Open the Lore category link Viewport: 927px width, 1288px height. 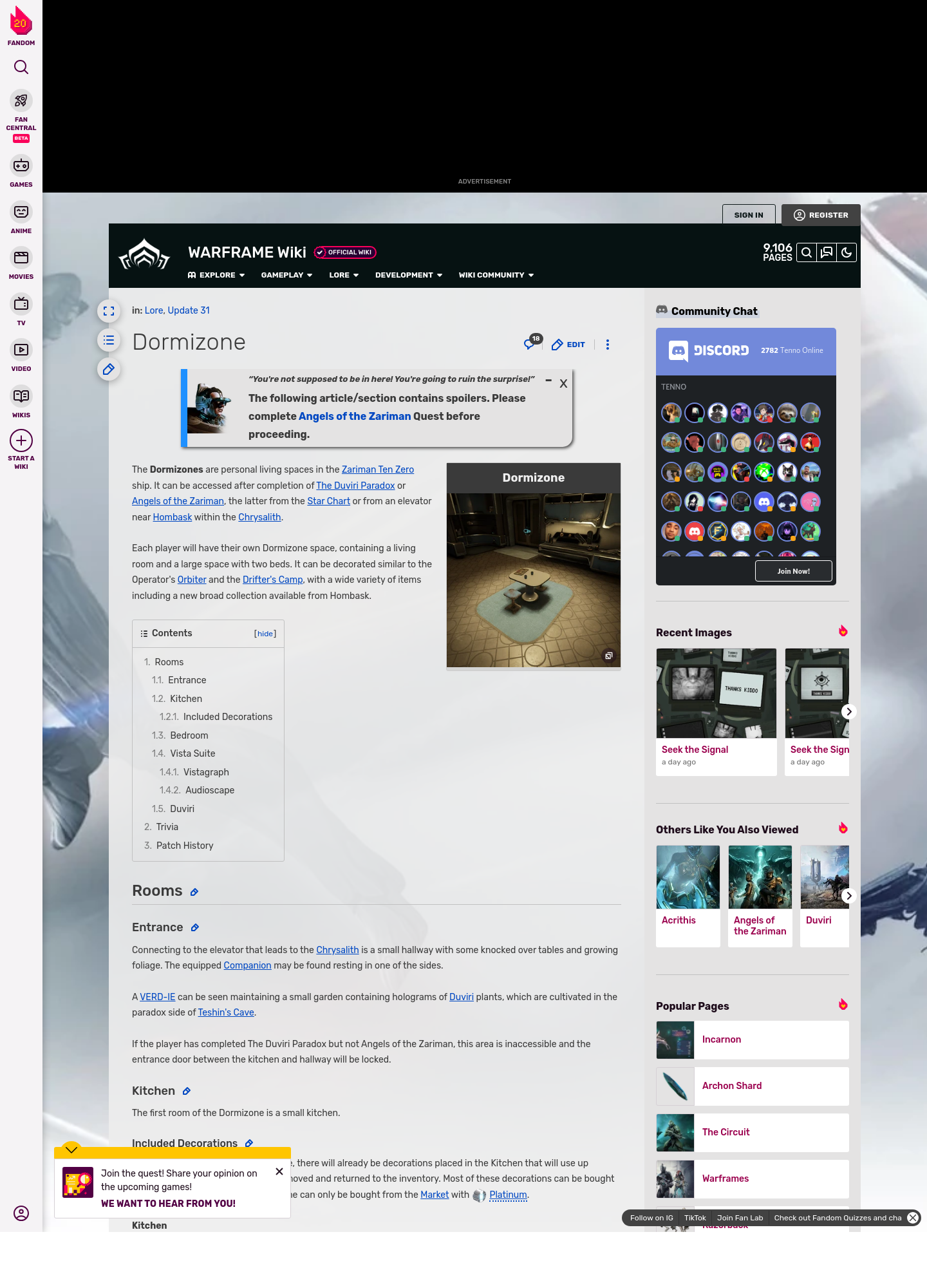point(154,310)
